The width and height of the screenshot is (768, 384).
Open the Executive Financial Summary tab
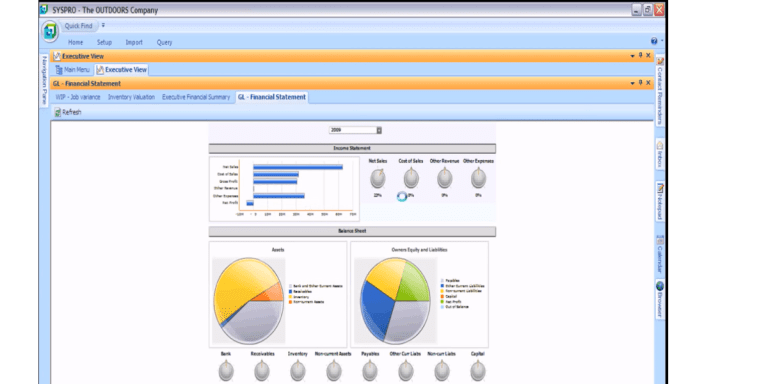point(196,97)
